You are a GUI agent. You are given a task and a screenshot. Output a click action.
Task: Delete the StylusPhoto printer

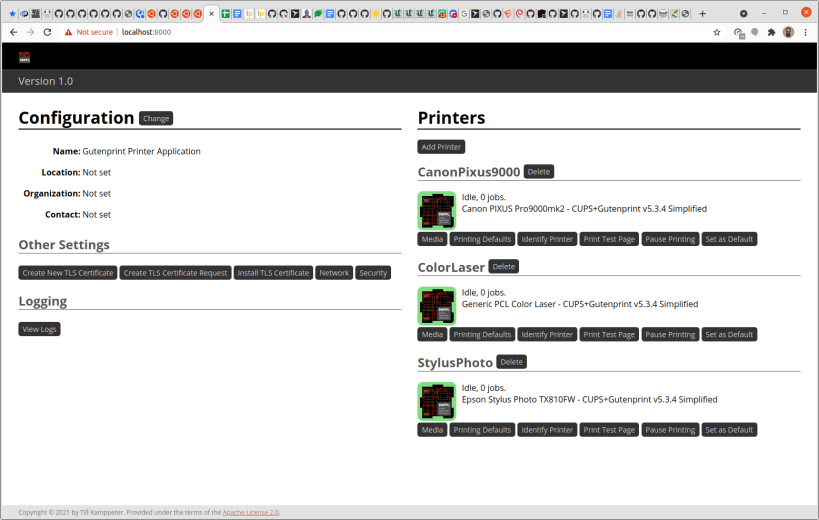coord(511,362)
